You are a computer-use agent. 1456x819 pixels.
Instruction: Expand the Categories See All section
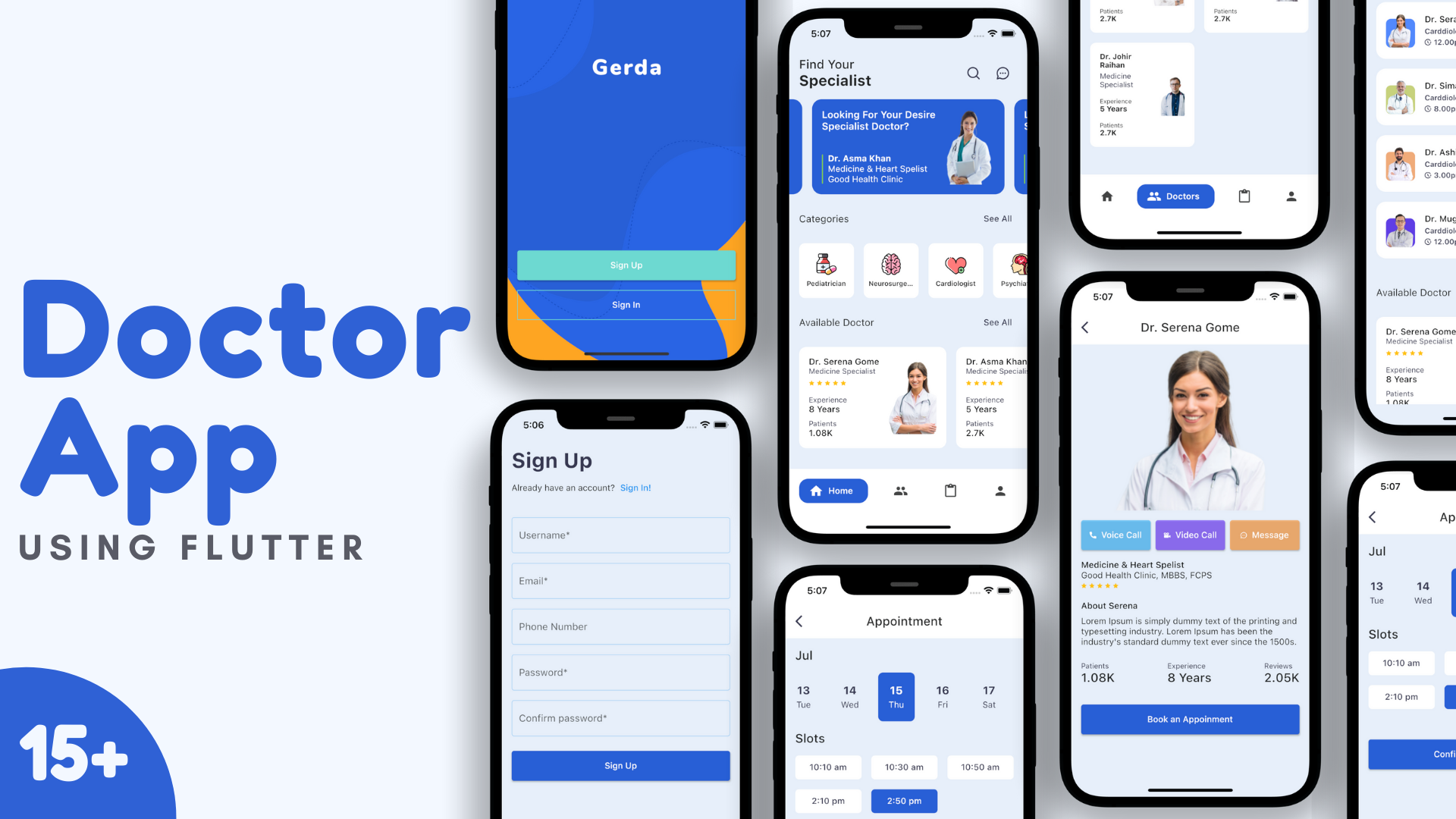(x=997, y=218)
